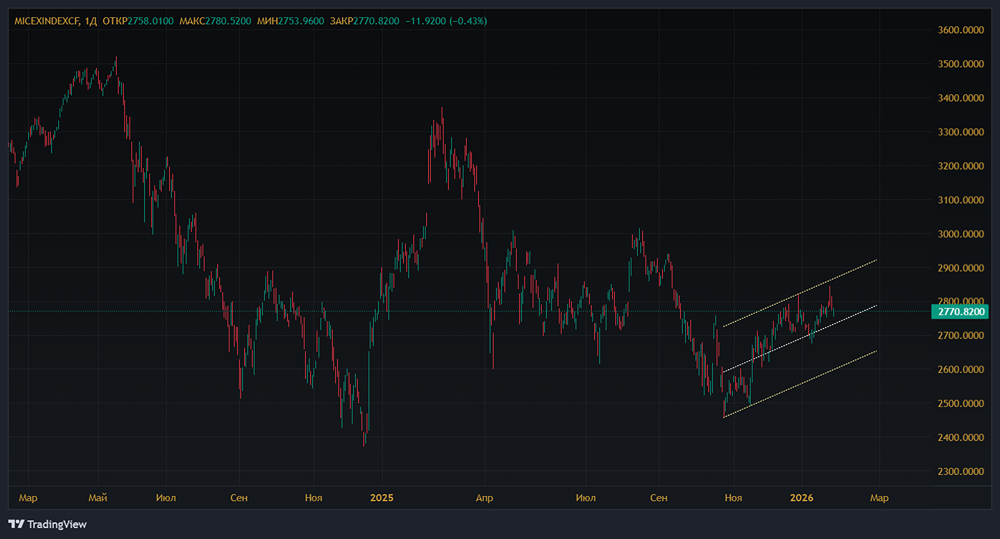Click the 2025 label on time axis
Viewport: 1000px width, 539px height.
tap(382, 497)
